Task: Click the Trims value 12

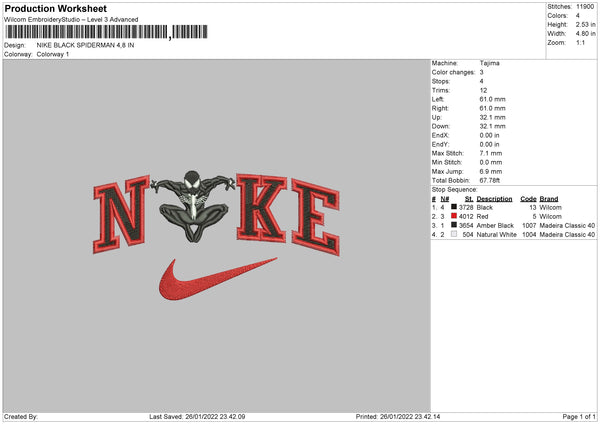Action: point(483,90)
